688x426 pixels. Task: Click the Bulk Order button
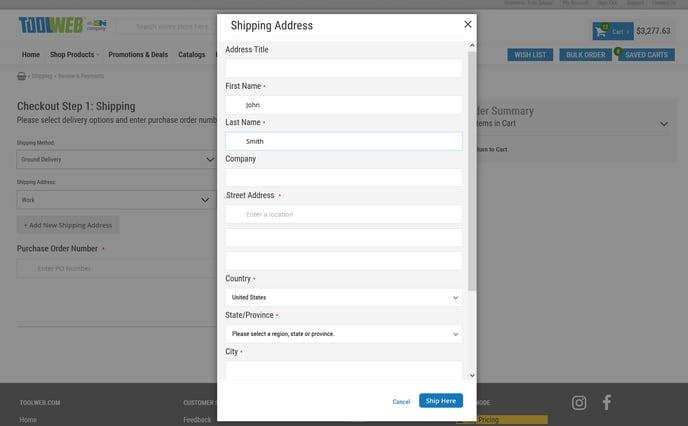click(x=585, y=55)
